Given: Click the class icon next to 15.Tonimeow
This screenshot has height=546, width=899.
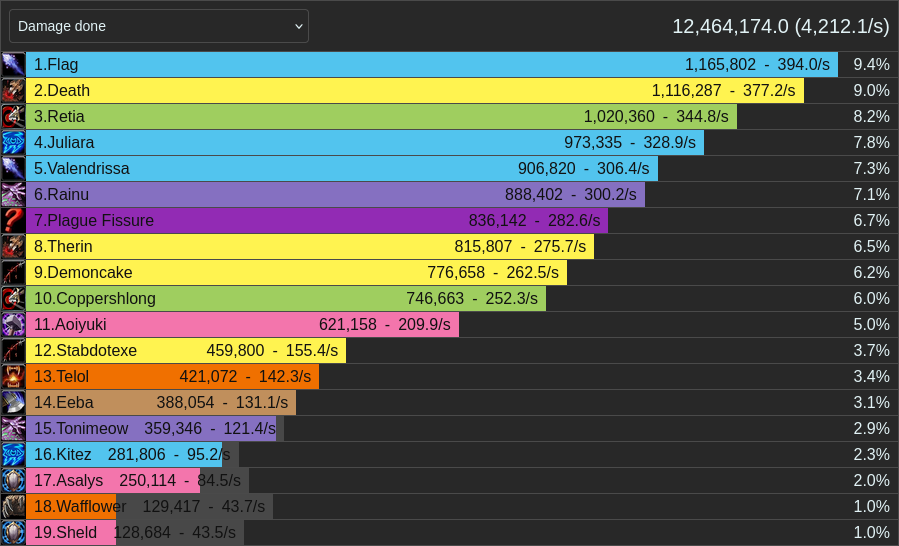Looking at the screenshot, I should (13, 428).
